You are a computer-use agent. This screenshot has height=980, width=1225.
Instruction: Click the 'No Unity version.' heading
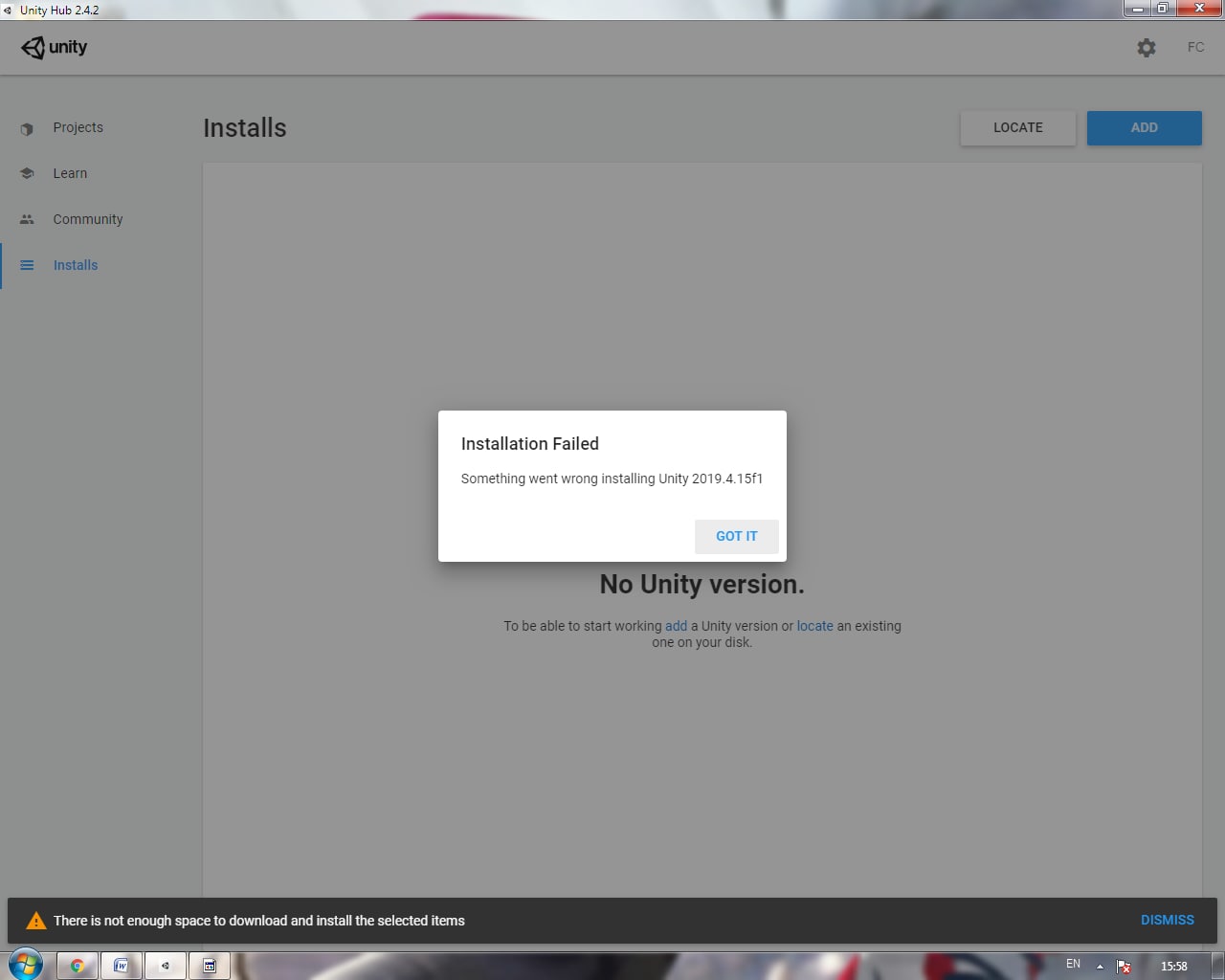(702, 584)
